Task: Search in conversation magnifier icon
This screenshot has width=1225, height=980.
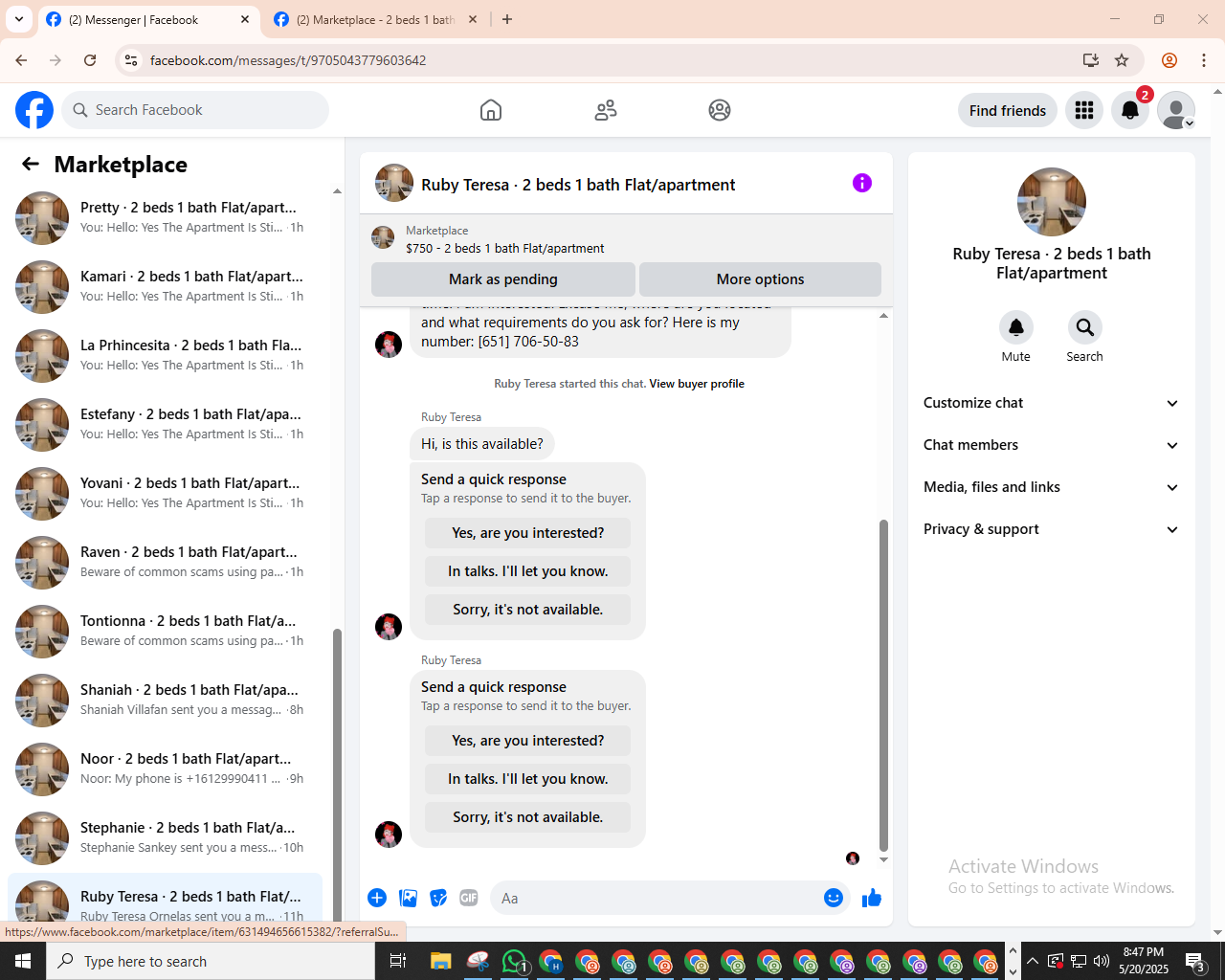Action: coord(1085,327)
